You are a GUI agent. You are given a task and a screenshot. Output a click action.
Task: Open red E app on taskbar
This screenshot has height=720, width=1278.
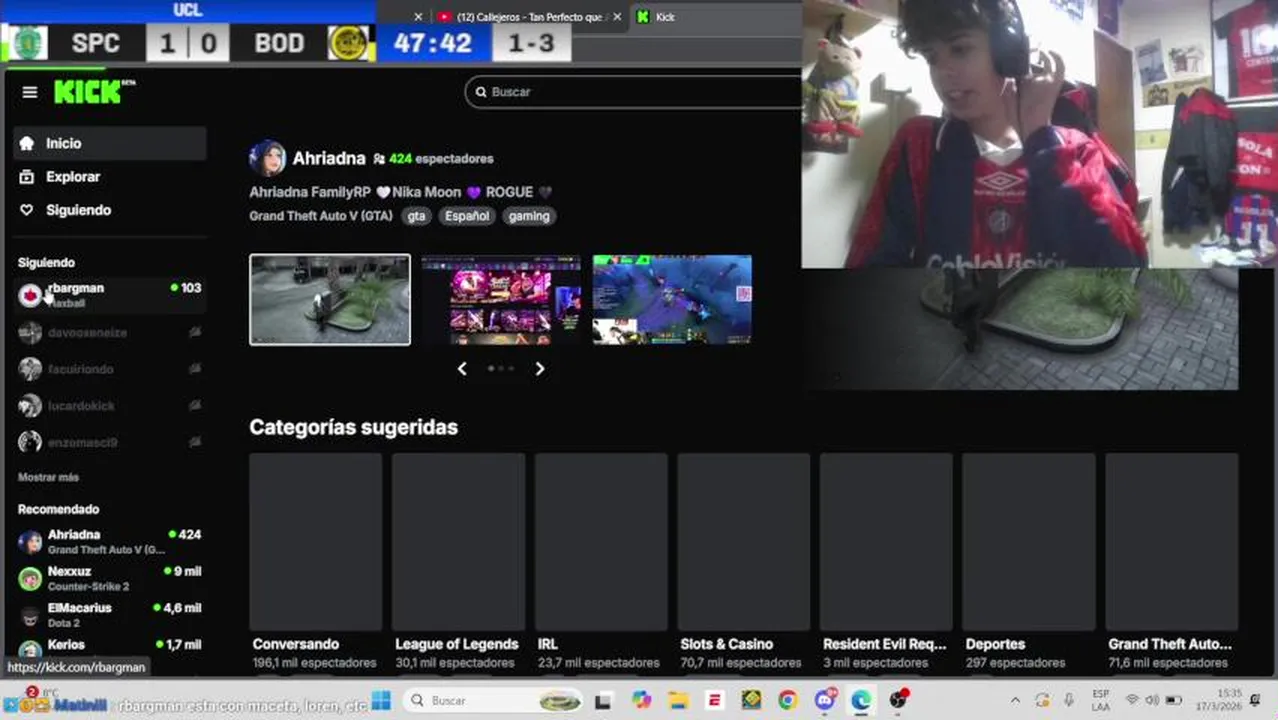point(714,701)
